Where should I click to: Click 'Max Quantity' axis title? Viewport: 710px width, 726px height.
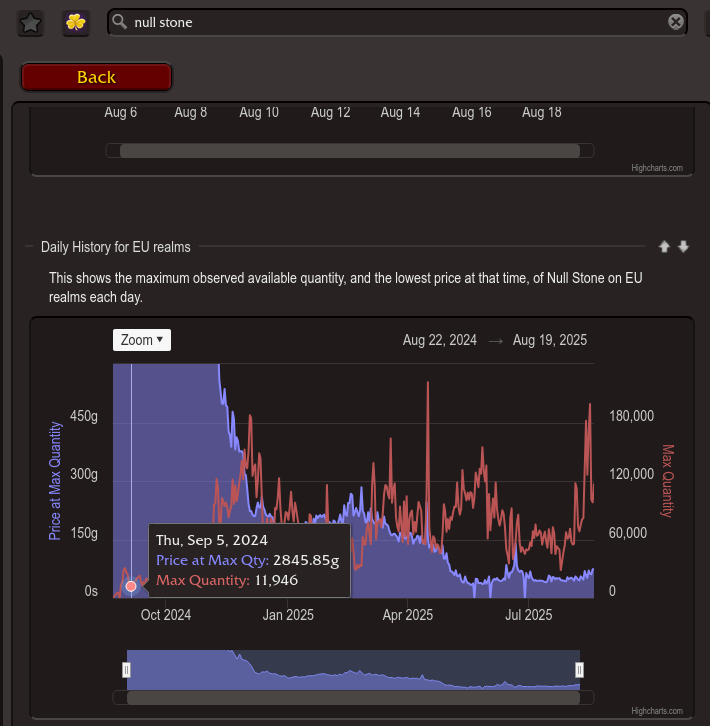point(667,481)
